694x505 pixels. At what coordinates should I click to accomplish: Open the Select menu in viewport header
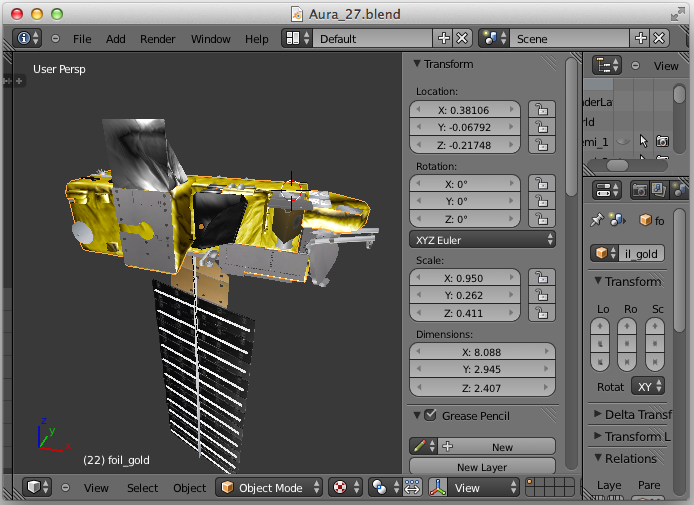(x=142, y=488)
